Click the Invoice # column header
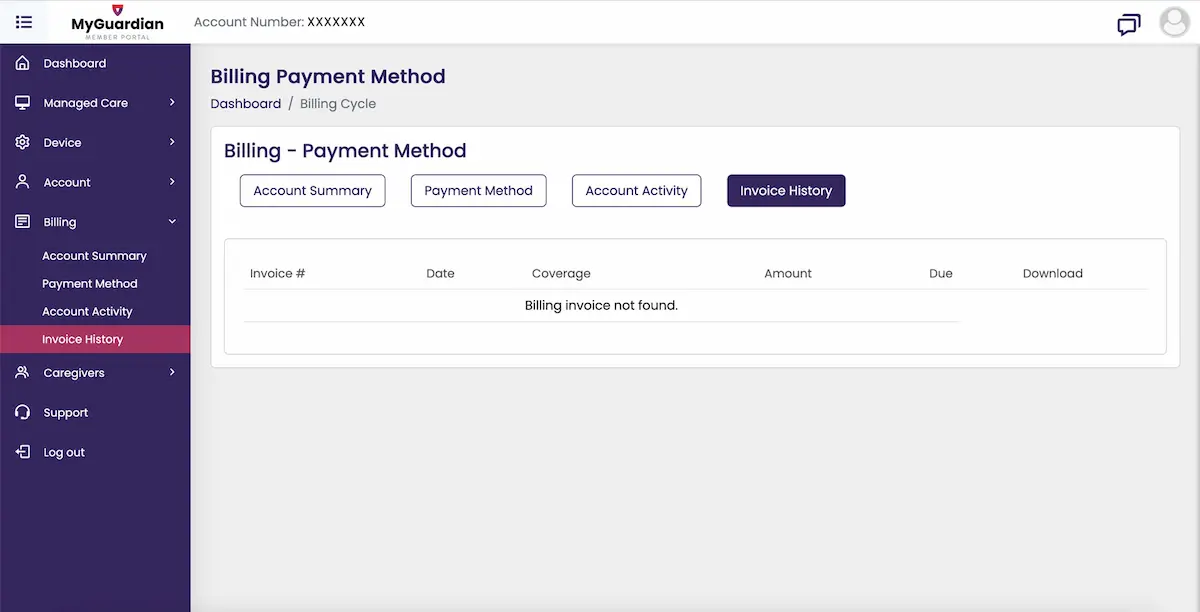The width and height of the screenshot is (1200, 612). pos(277,272)
